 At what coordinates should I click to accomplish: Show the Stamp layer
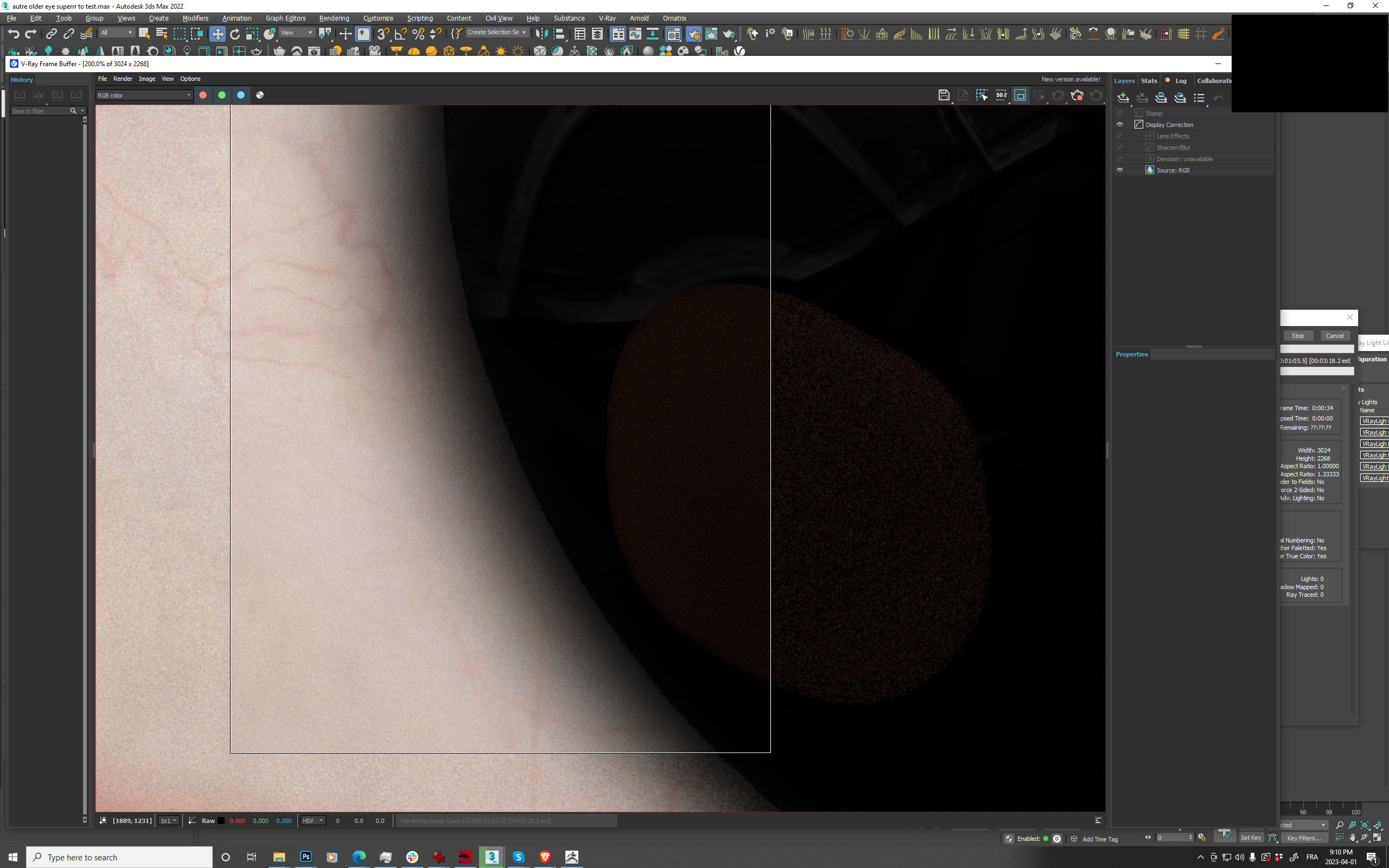pyautogui.click(x=1119, y=113)
